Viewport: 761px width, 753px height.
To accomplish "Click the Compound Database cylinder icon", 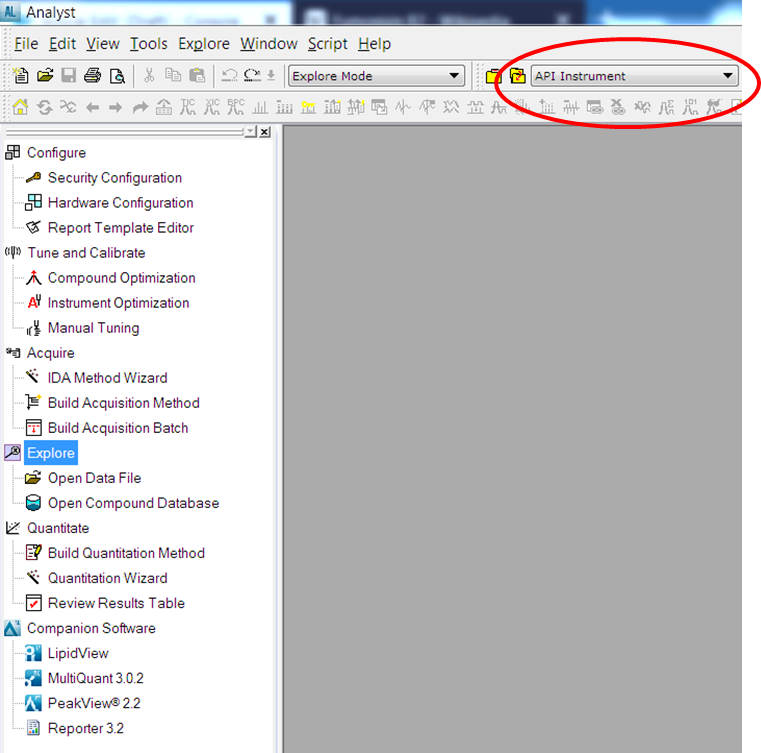I will 33,503.
